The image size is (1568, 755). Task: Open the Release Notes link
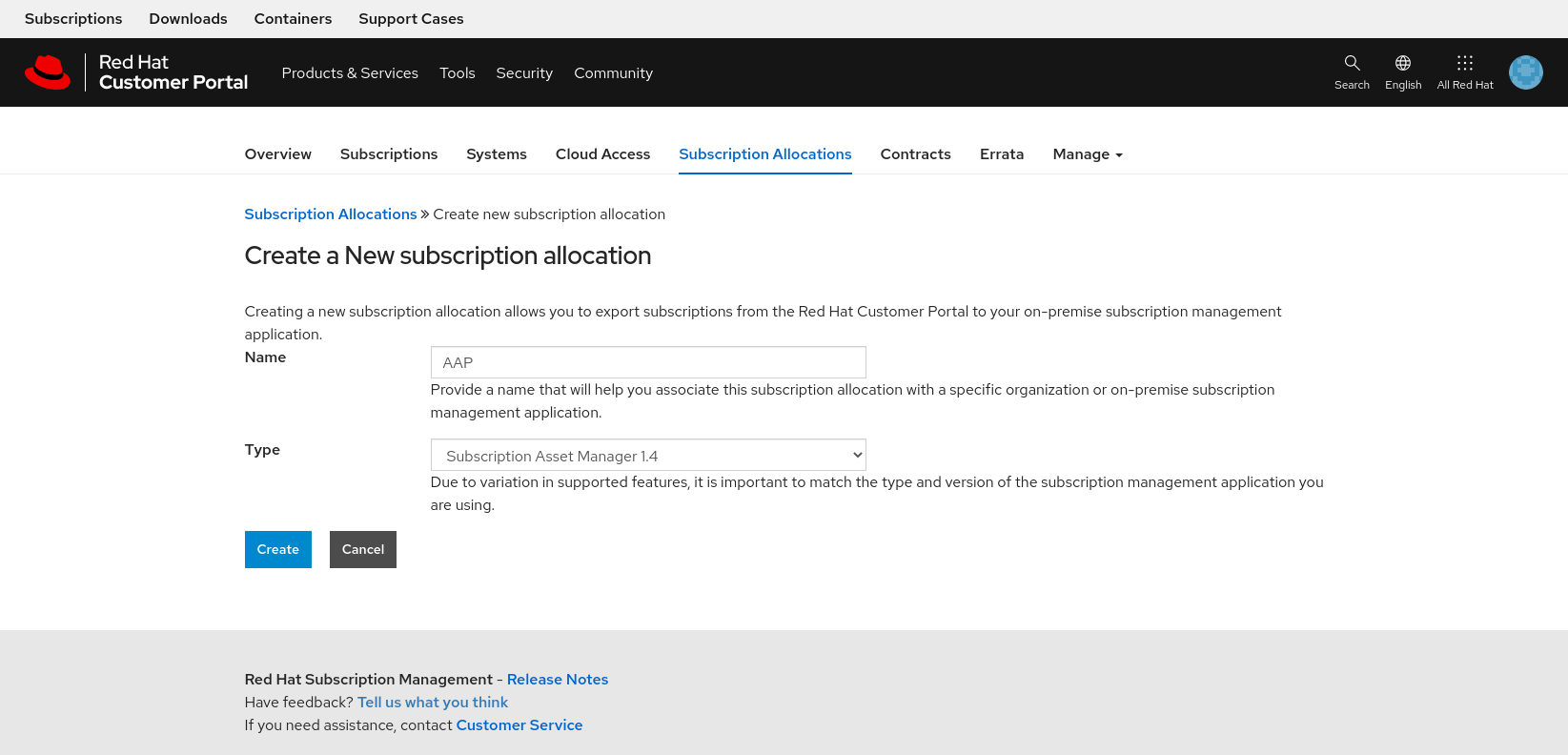(557, 680)
